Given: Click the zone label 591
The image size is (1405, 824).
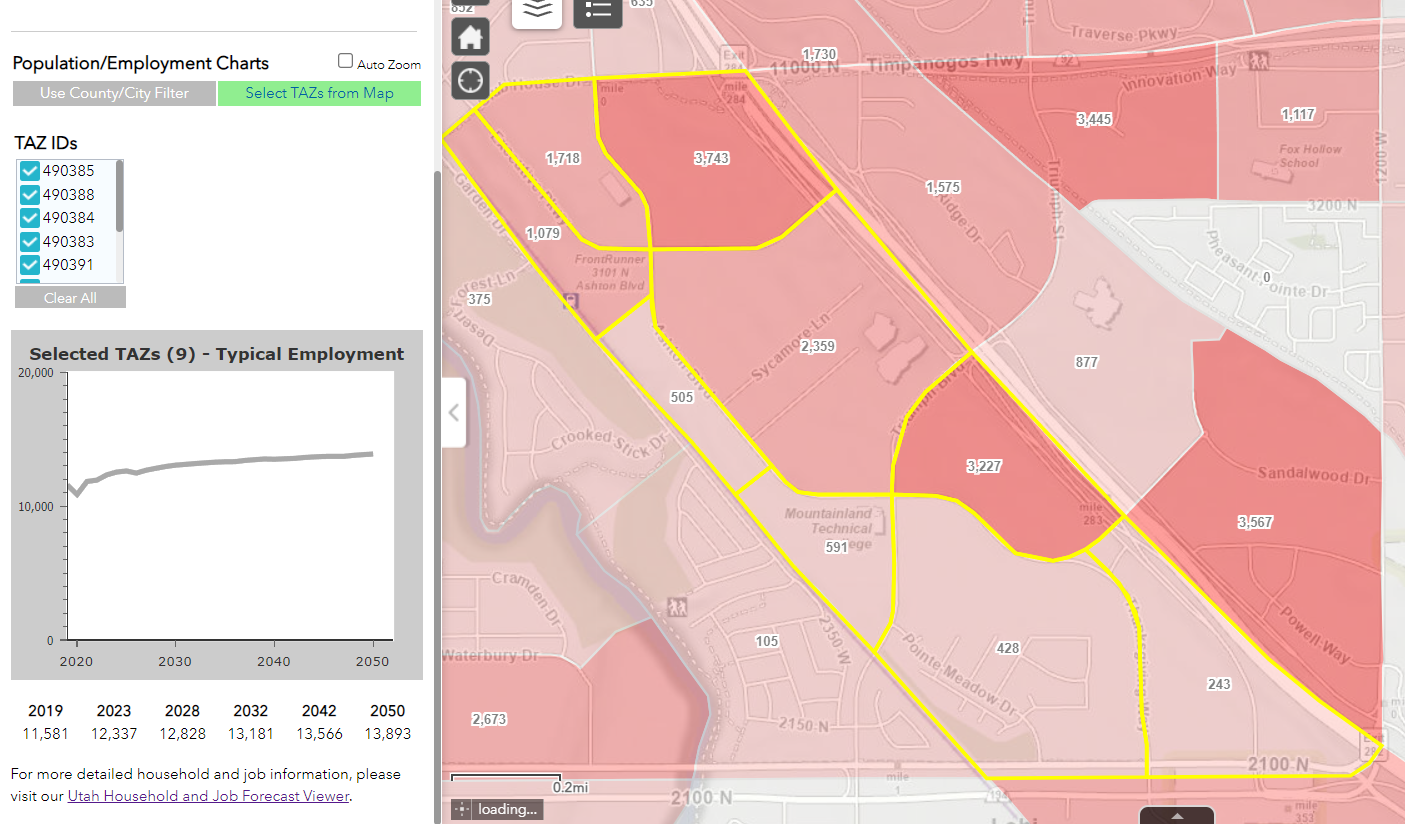Looking at the screenshot, I should coord(836,547).
